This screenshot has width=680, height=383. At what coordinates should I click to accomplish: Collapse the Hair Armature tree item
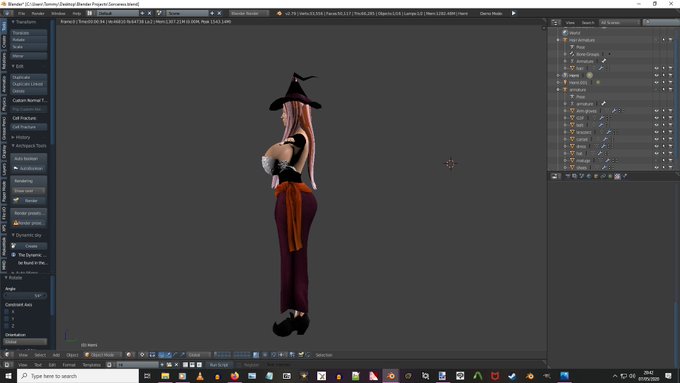click(558, 40)
